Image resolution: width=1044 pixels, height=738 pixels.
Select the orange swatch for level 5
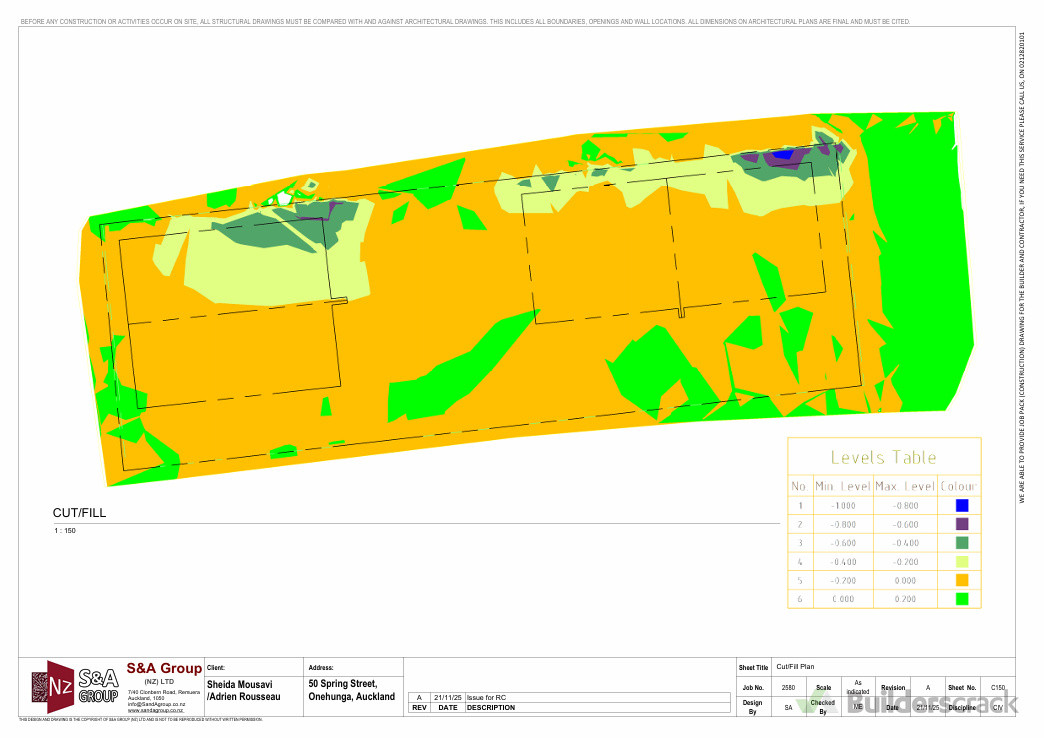coord(961,580)
